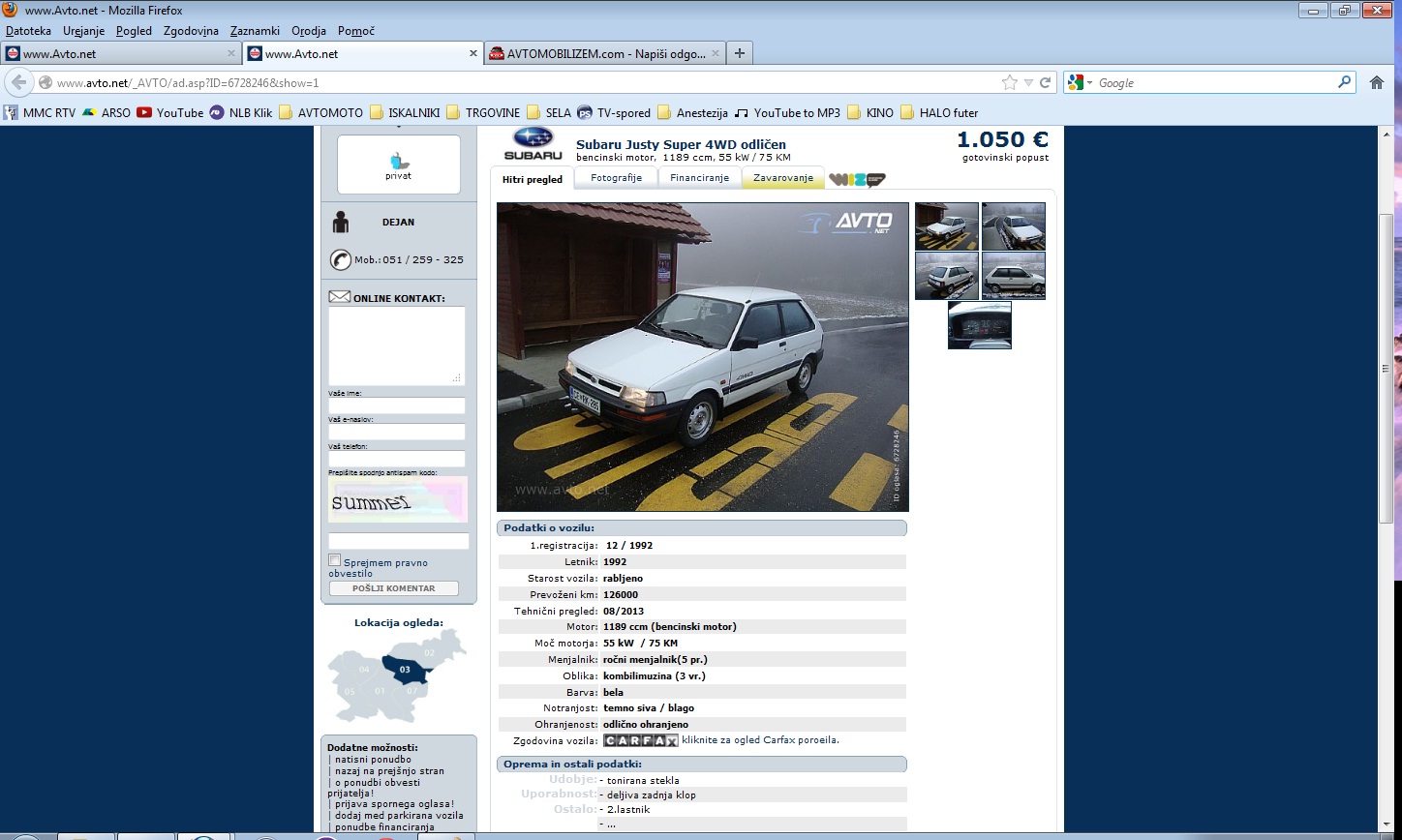The height and width of the screenshot is (840, 1402).
Task: Open the Datoteka menu
Action: click(28, 31)
